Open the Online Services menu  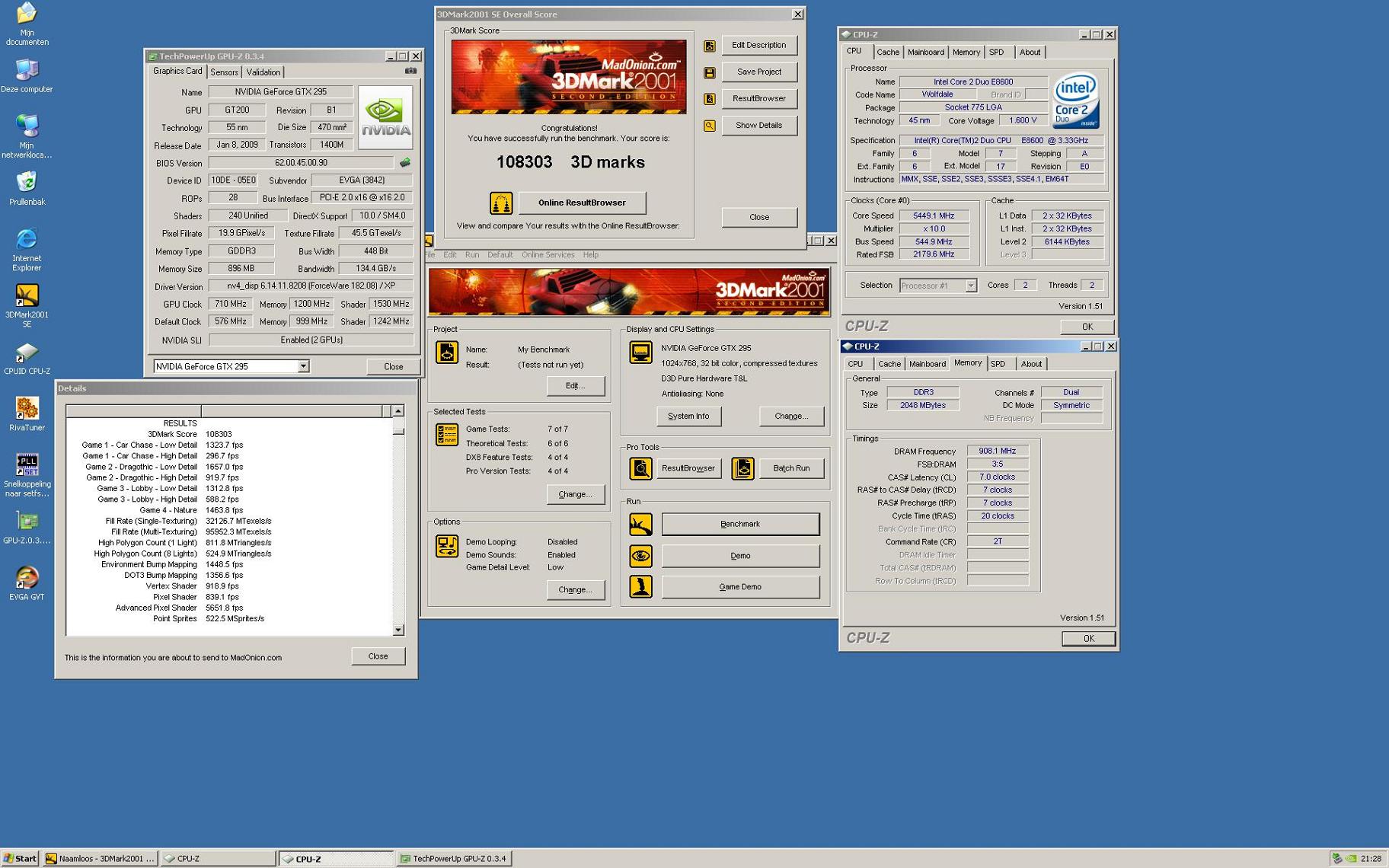pyautogui.click(x=548, y=255)
